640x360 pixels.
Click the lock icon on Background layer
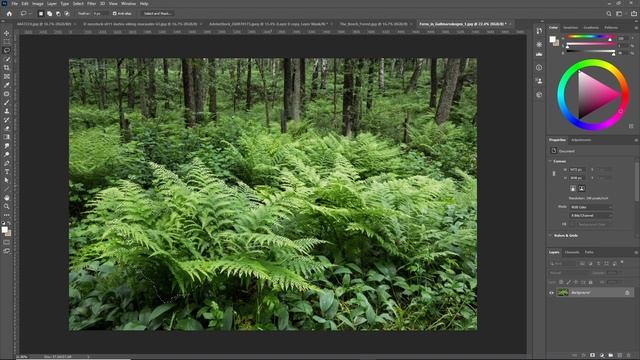pos(627,293)
